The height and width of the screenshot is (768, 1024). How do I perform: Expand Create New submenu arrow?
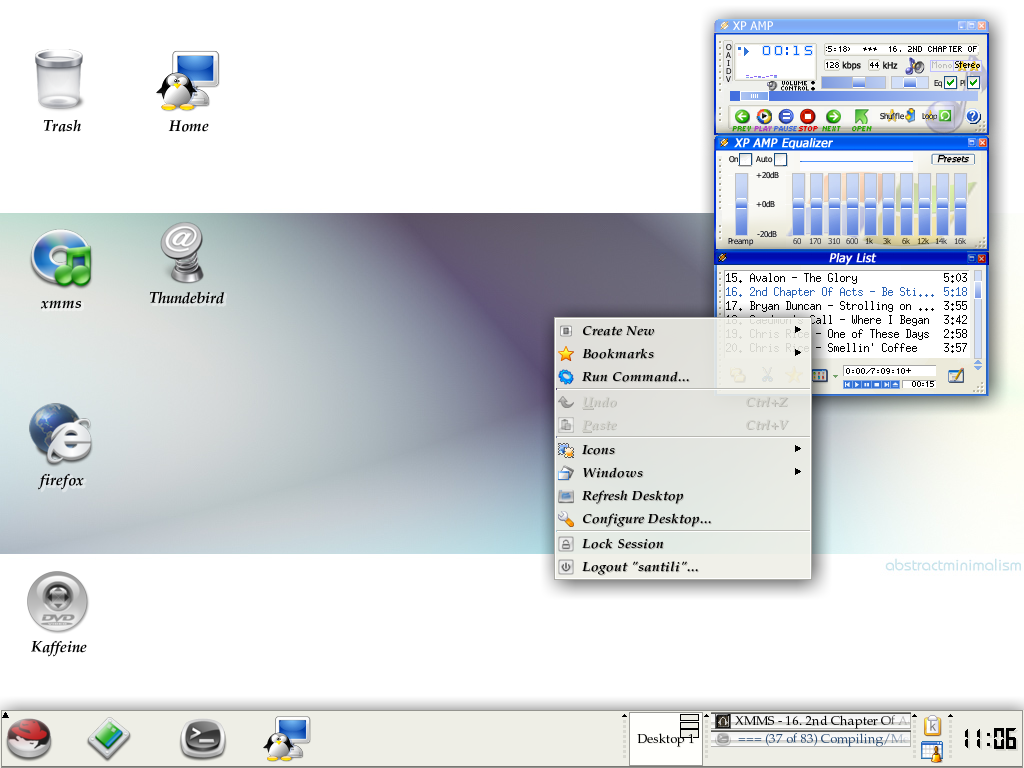pos(797,330)
